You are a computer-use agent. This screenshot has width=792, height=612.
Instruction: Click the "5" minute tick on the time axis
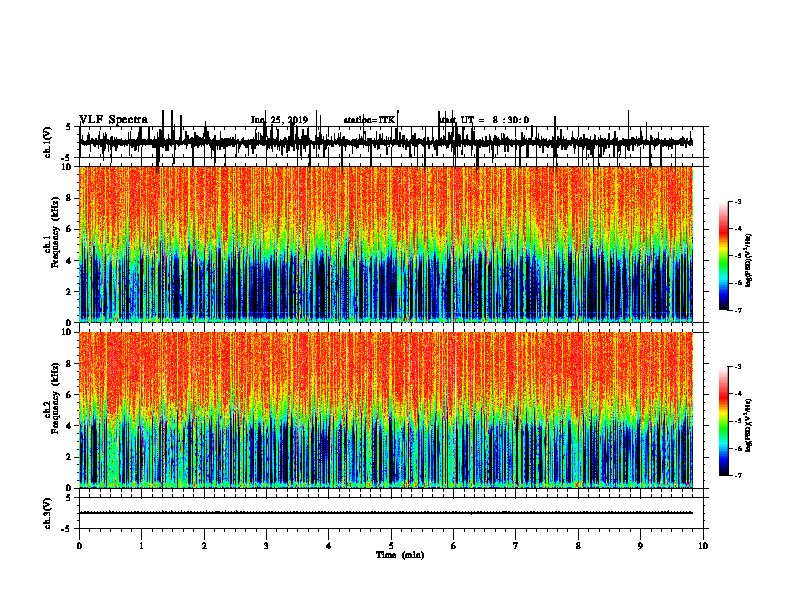tap(391, 546)
